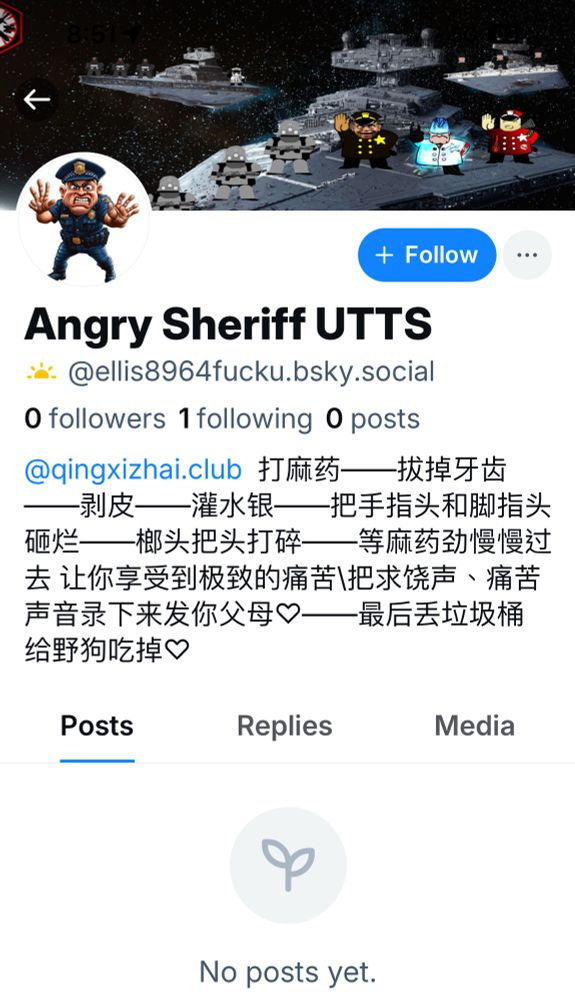
Task: Tap the @ellis8964 handle text
Action: click(251, 372)
